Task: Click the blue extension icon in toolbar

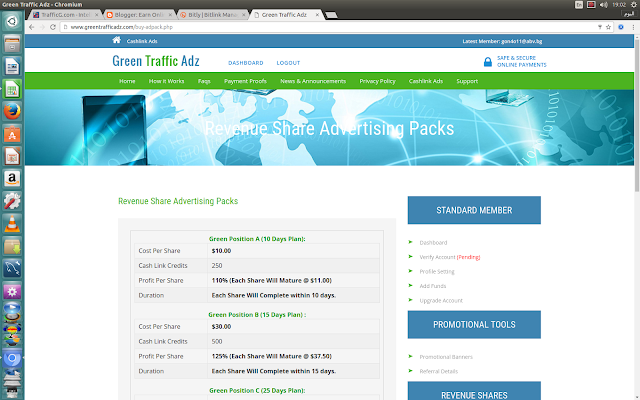Action: pyautogui.click(x=621, y=27)
